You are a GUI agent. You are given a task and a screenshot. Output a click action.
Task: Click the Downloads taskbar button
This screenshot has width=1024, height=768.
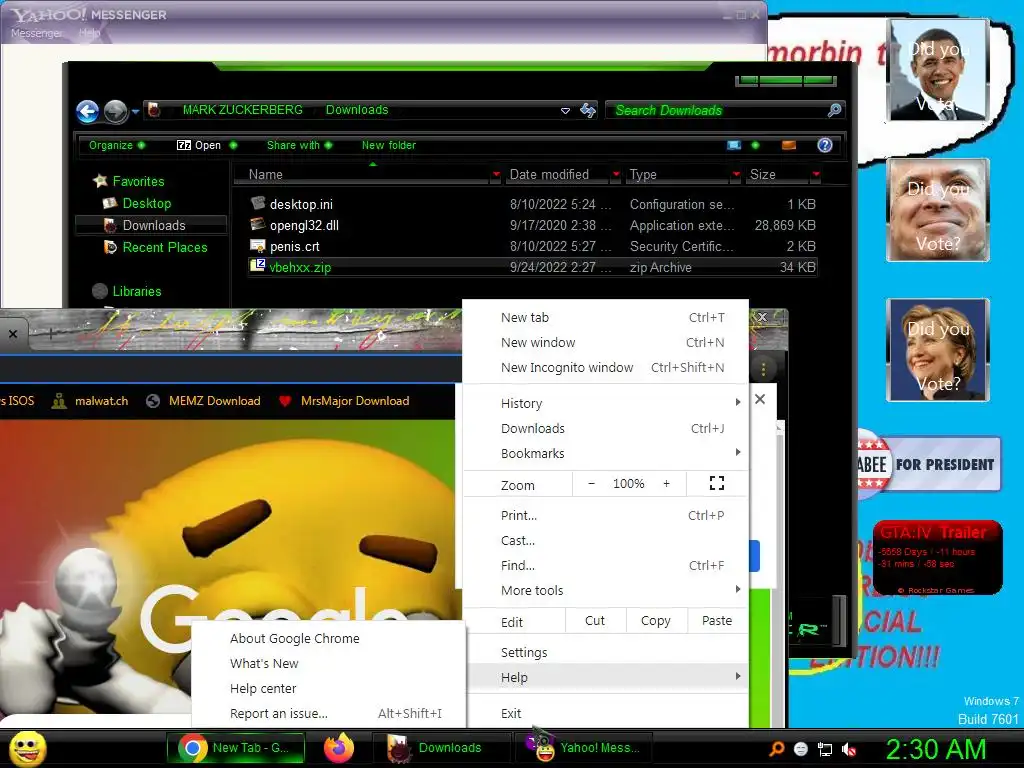coord(441,748)
